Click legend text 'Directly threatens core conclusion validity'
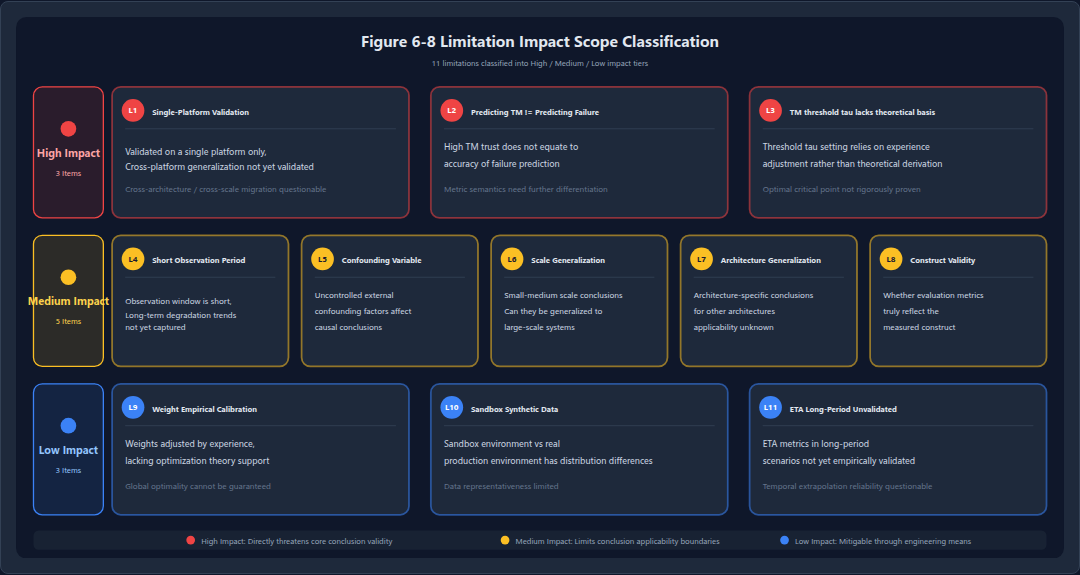This screenshot has height=575, width=1080. click(x=320, y=541)
